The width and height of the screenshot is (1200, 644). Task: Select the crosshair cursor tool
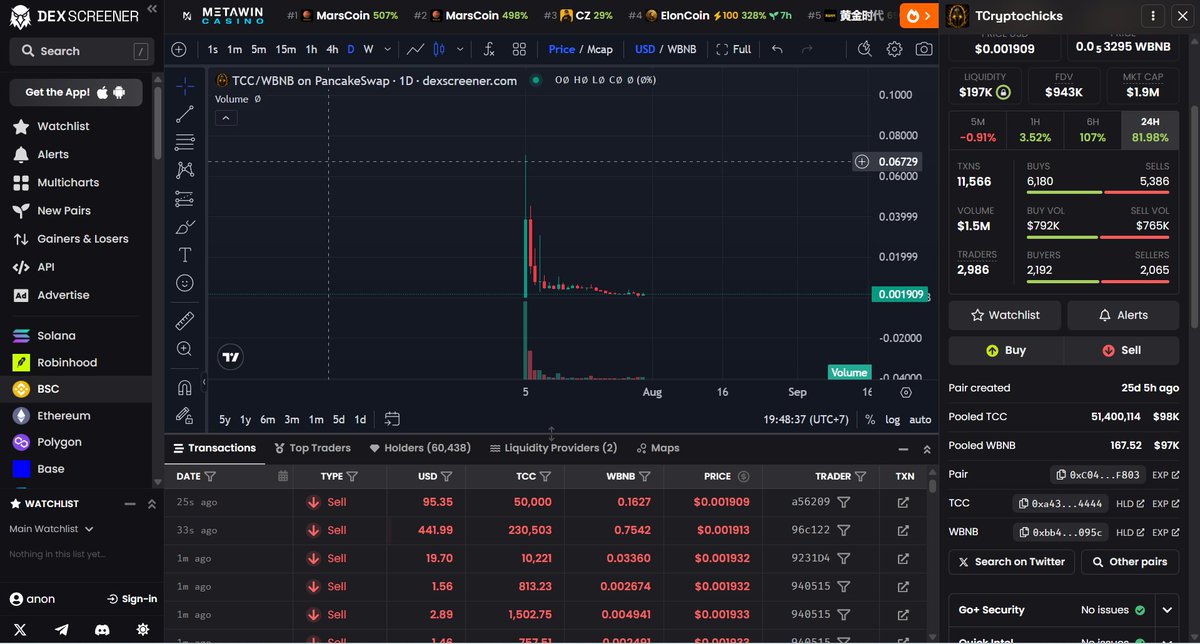click(x=185, y=87)
